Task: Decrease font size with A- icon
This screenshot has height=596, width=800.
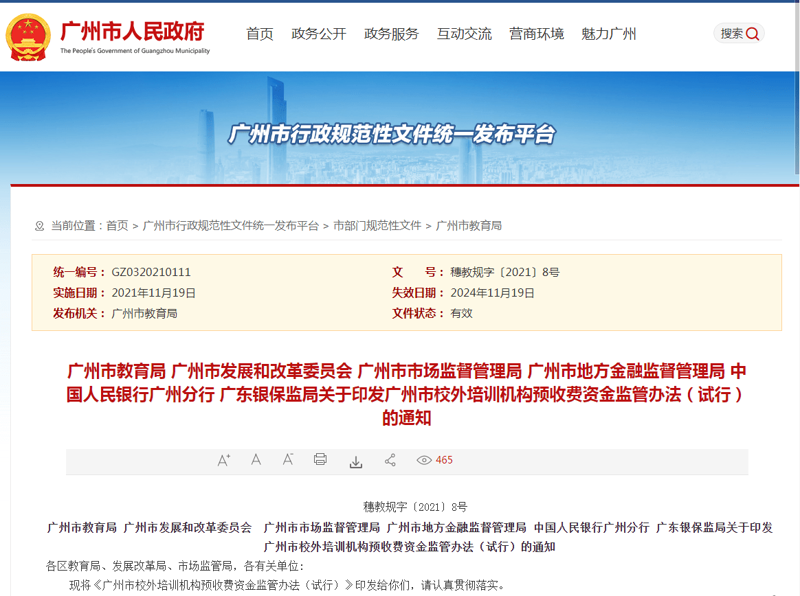Action: [288, 460]
